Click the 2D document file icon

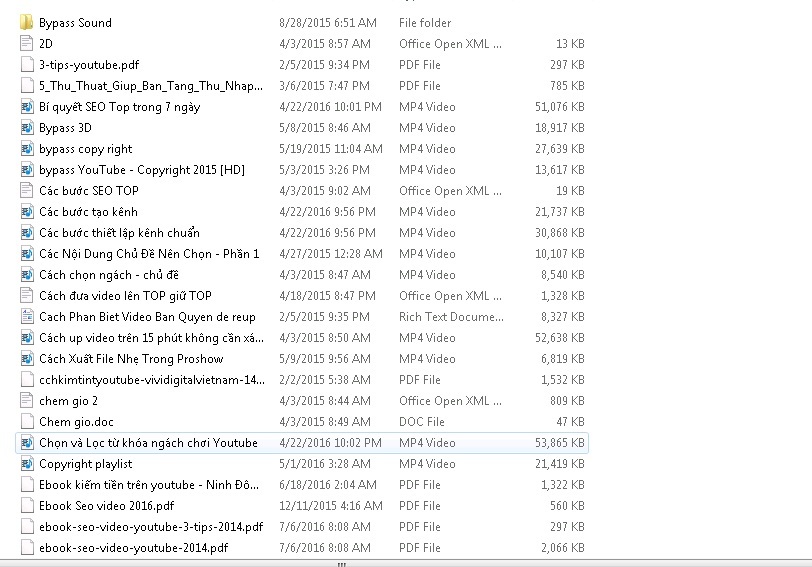[x=26, y=43]
